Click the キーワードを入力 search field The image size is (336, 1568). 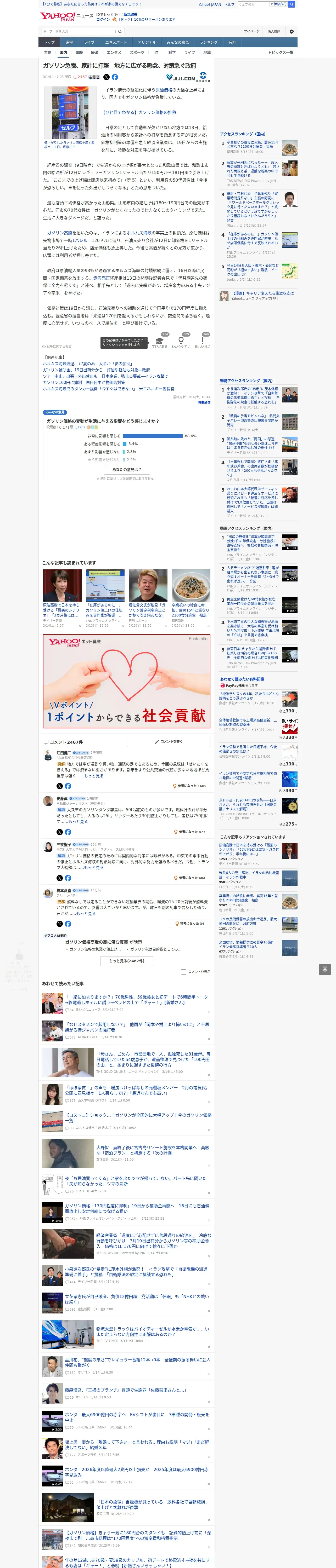pyautogui.click(x=79, y=32)
